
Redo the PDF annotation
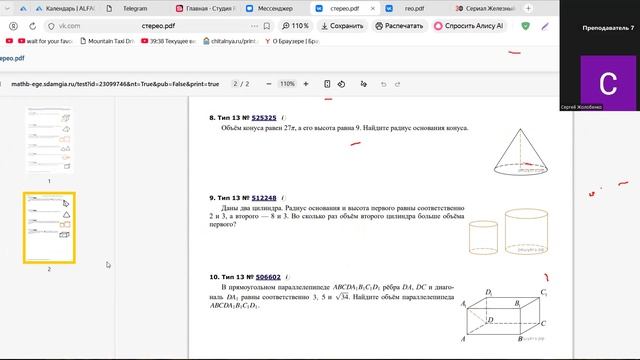click(397, 84)
